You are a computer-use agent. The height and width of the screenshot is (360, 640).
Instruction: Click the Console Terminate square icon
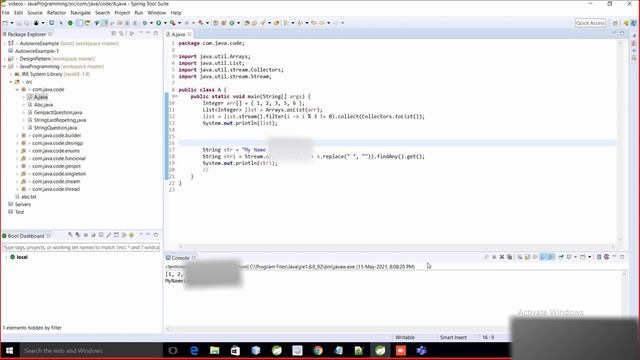[x=494, y=257]
